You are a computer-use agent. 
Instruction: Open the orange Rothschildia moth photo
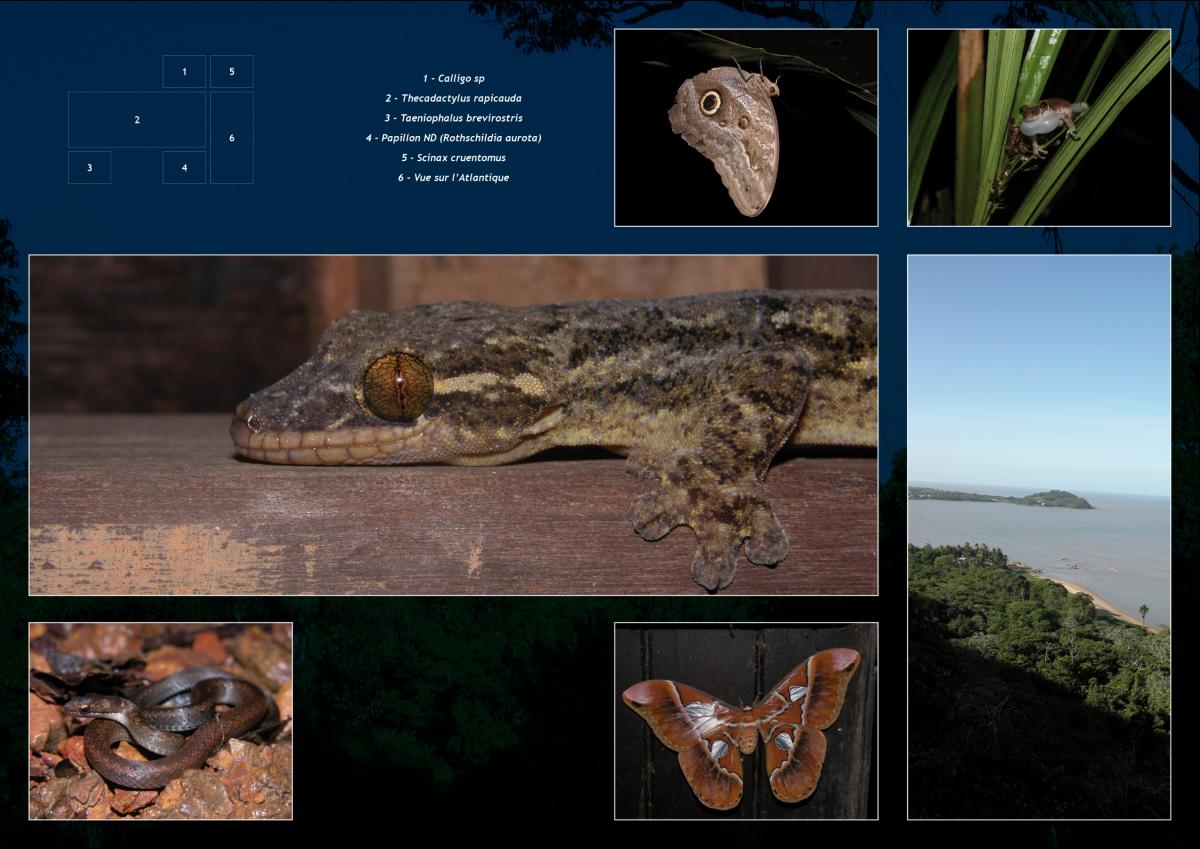[745, 721]
